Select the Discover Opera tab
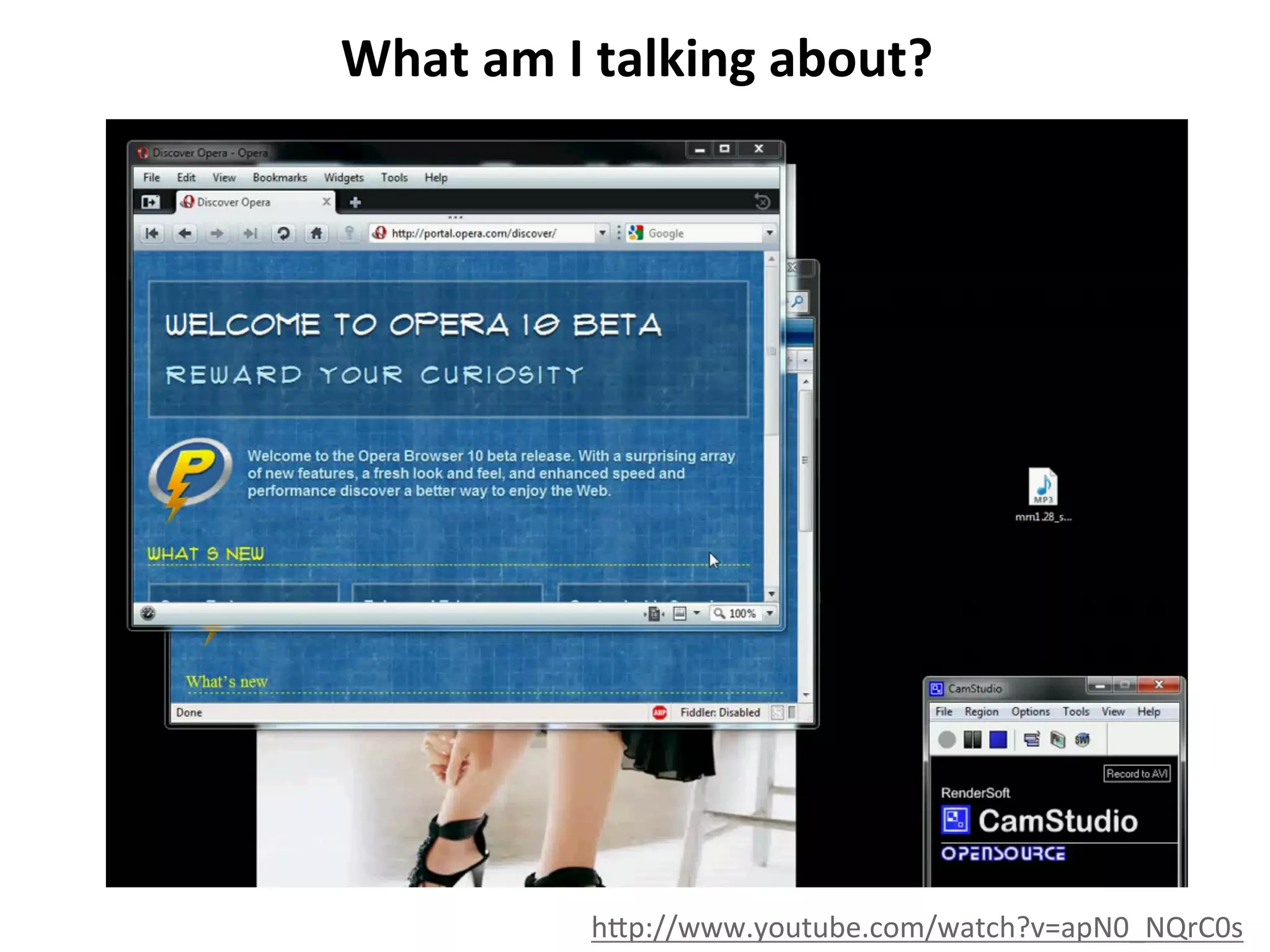This screenshot has height=952, width=1270. pos(255,202)
